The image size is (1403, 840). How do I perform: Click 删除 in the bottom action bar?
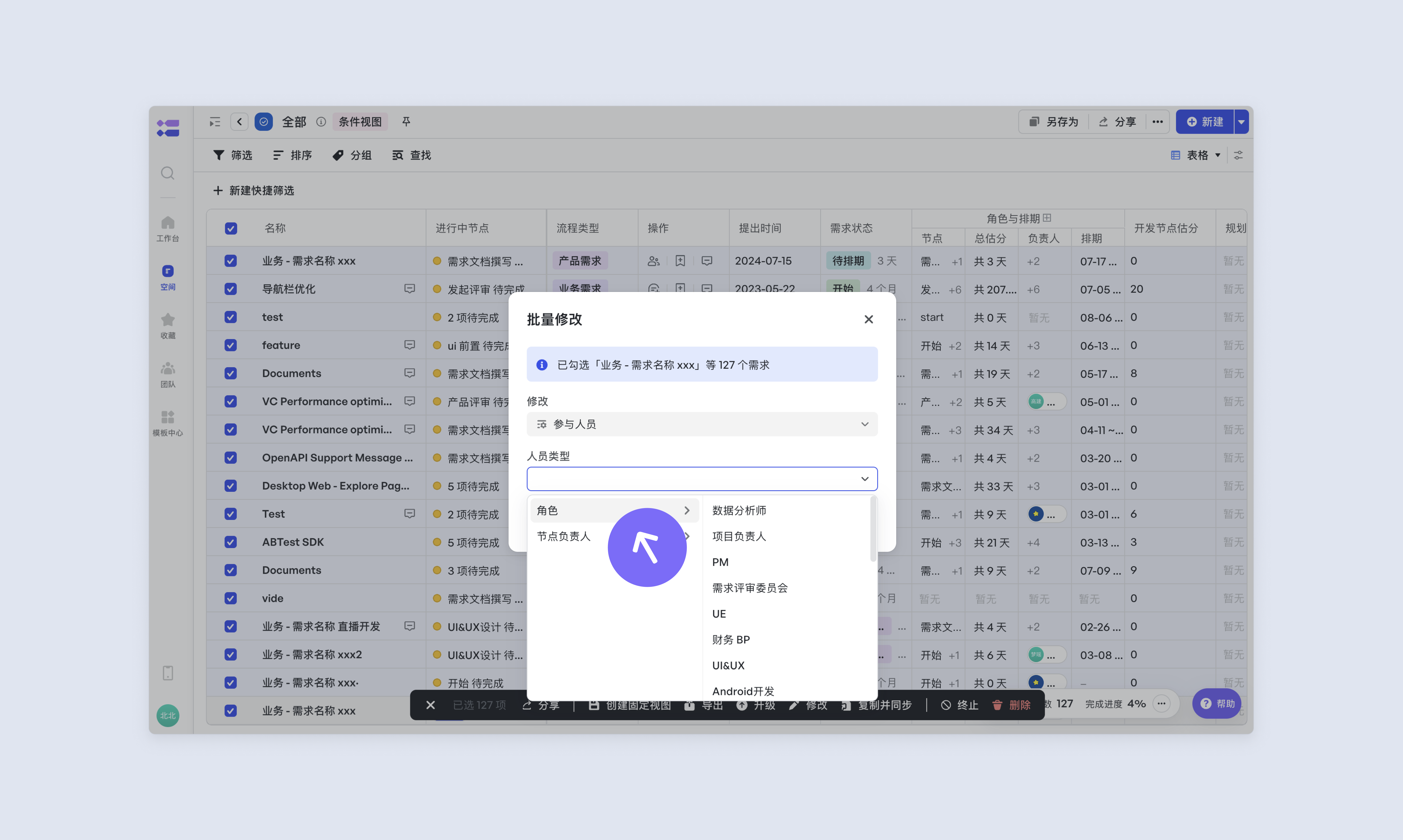tap(1011, 705)
